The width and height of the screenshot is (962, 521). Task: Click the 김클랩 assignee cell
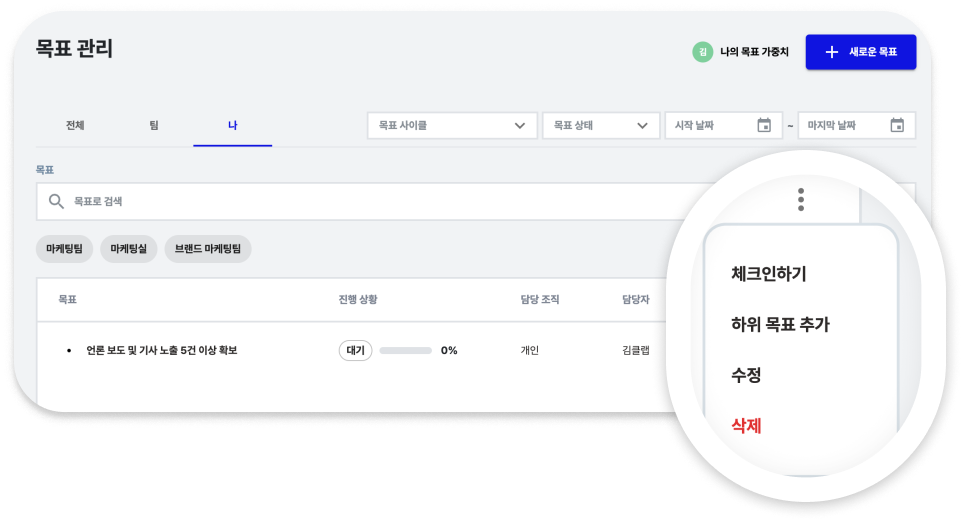(636, 350)
